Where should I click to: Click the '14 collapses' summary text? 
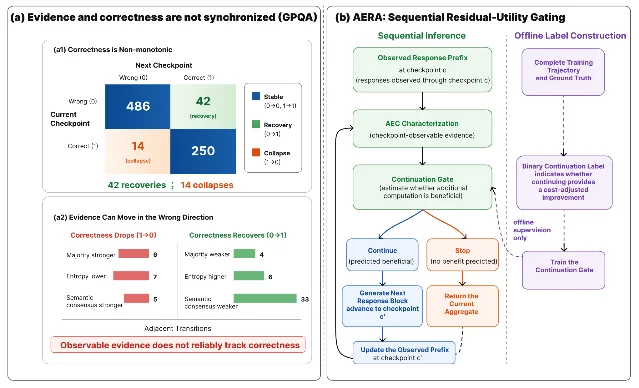tap(207, 185)
